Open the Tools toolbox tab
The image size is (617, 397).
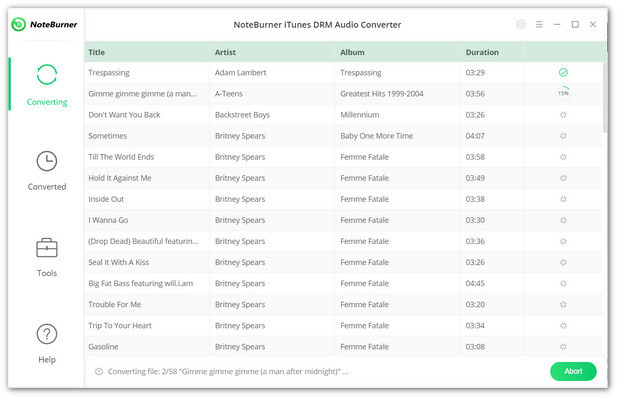tap(47, 257)
